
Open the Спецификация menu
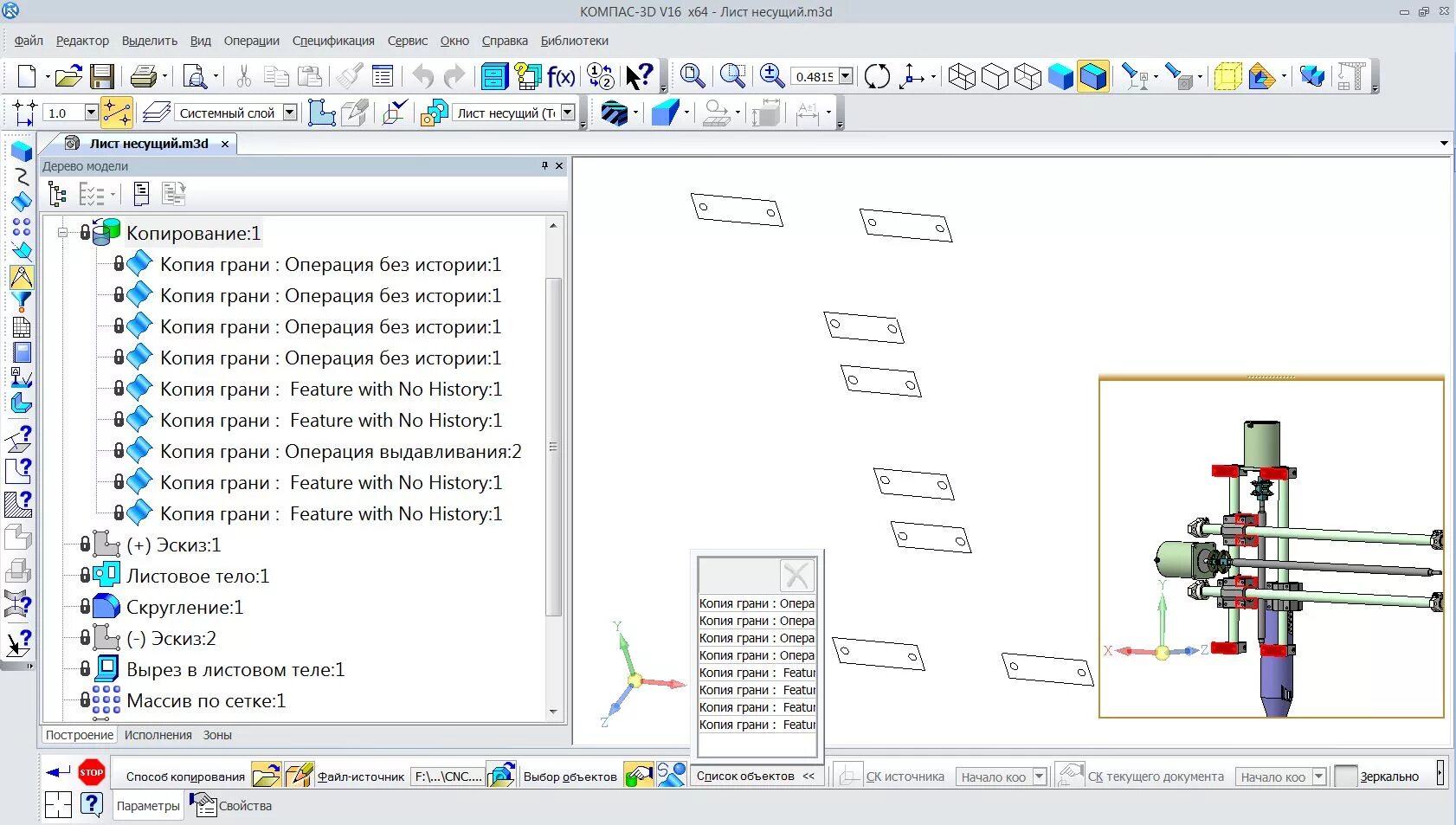(x=333, y=41)
